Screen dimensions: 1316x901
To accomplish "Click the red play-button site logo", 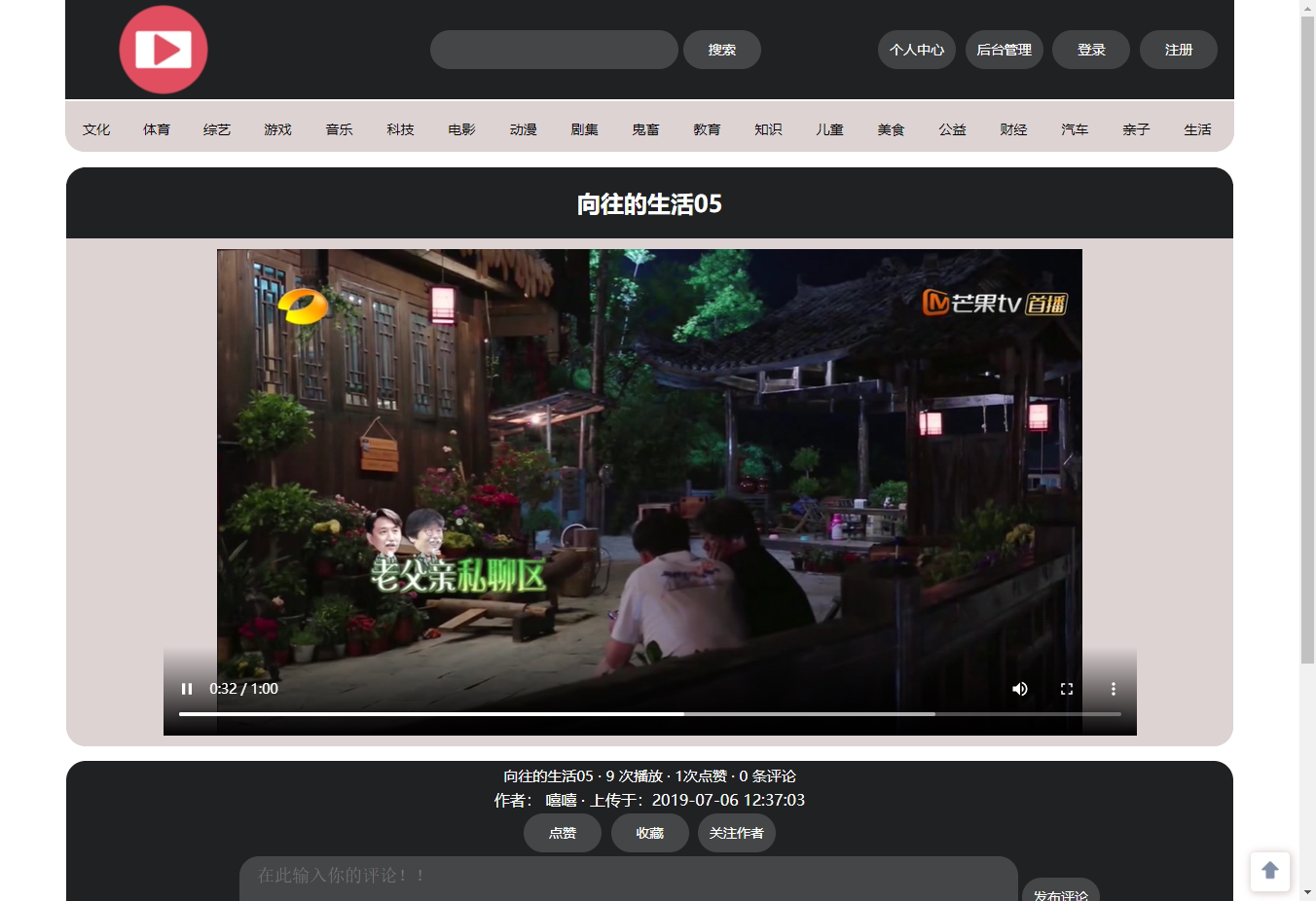I will (x=164, y=50).
